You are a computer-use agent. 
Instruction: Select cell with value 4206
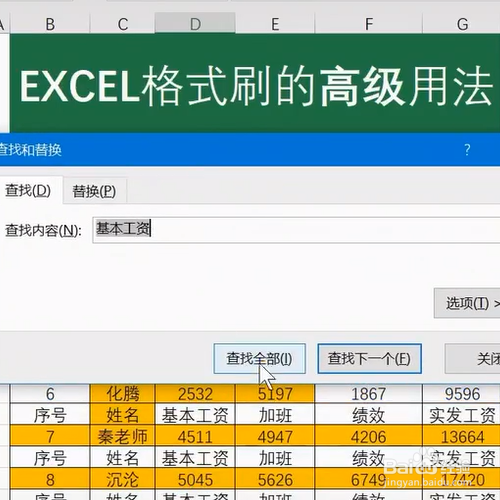click(x=368, y=436)
